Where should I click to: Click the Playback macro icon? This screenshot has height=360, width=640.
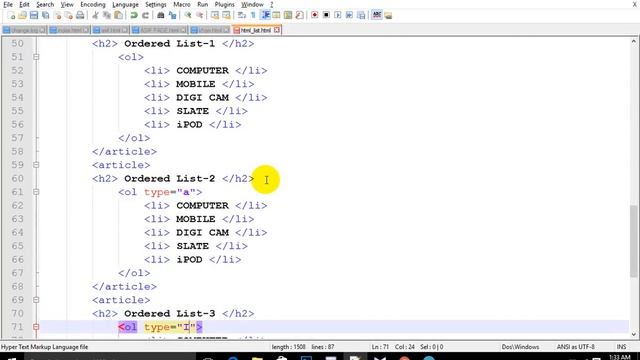coord(338,16)
